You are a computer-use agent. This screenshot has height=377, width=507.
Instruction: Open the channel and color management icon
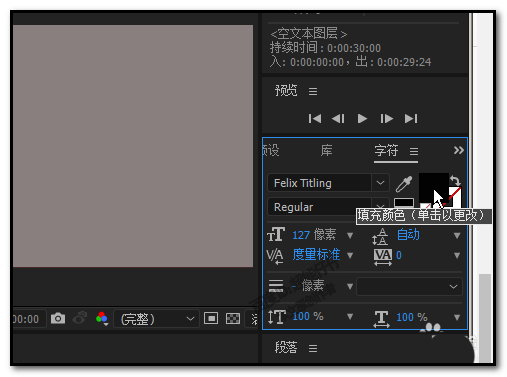[102, 318]
